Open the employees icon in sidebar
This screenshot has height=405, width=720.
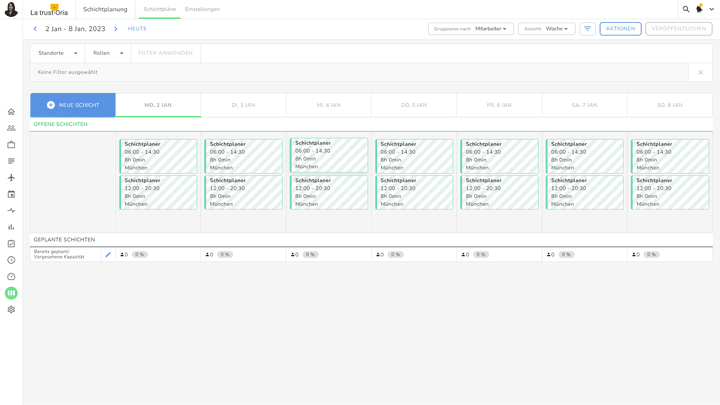click(x=11, y=128)
